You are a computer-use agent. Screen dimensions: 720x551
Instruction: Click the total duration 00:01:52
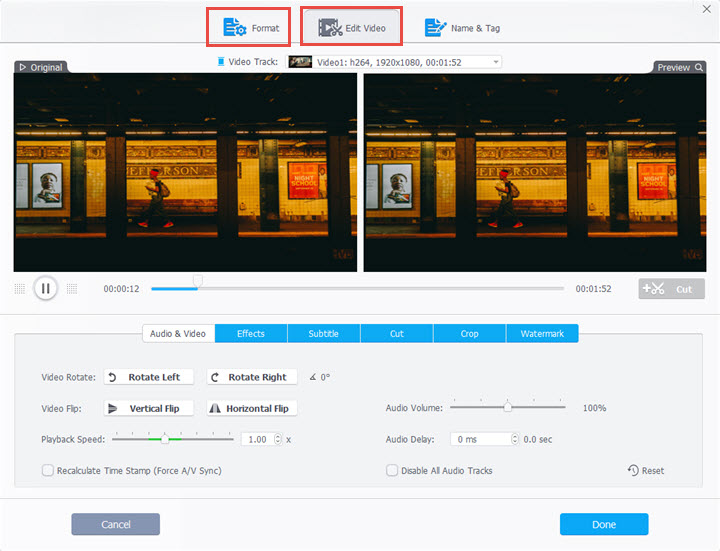coord(593,289)
